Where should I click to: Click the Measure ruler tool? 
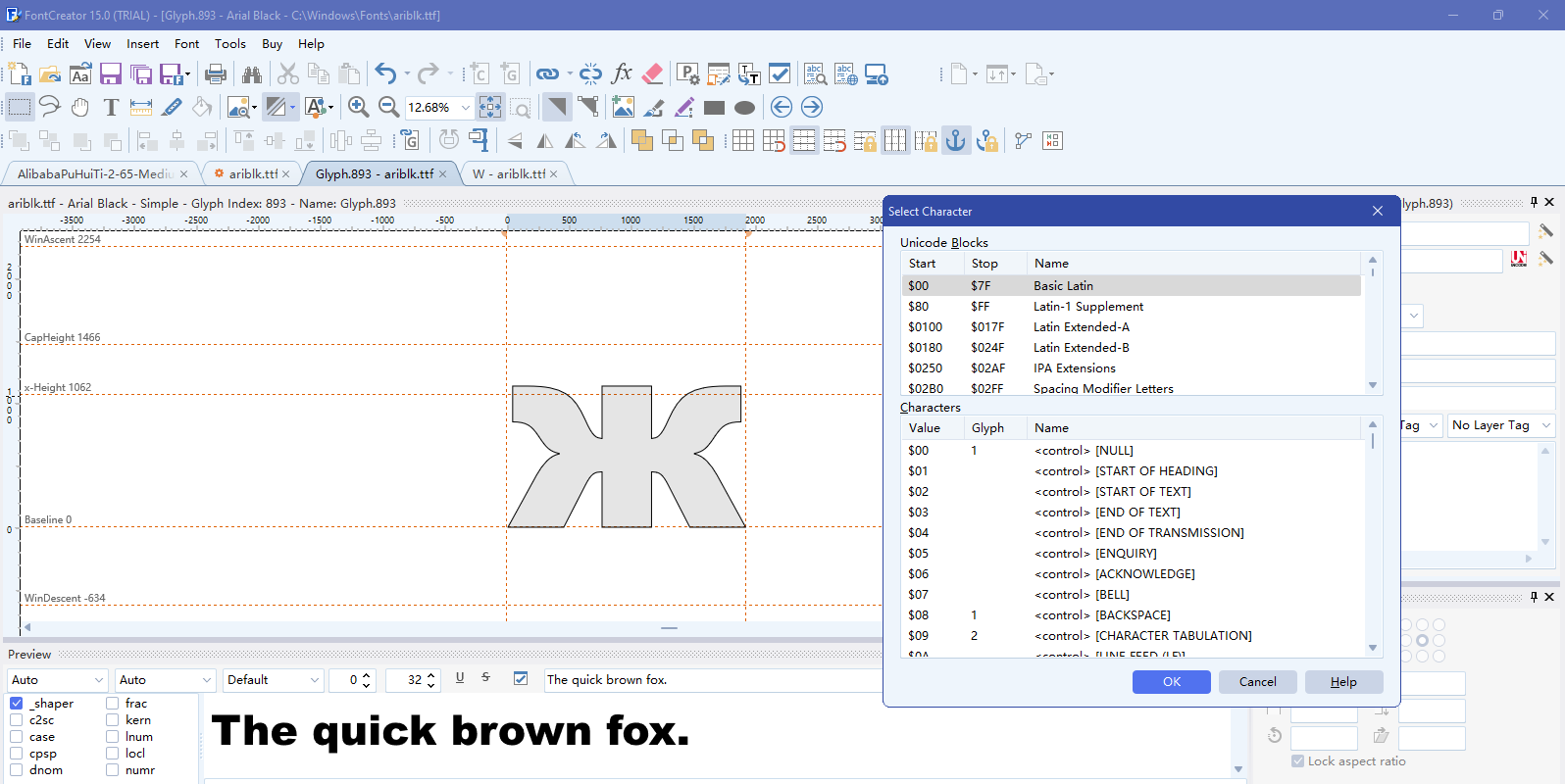pyautogui.click(x=141, y=108)
